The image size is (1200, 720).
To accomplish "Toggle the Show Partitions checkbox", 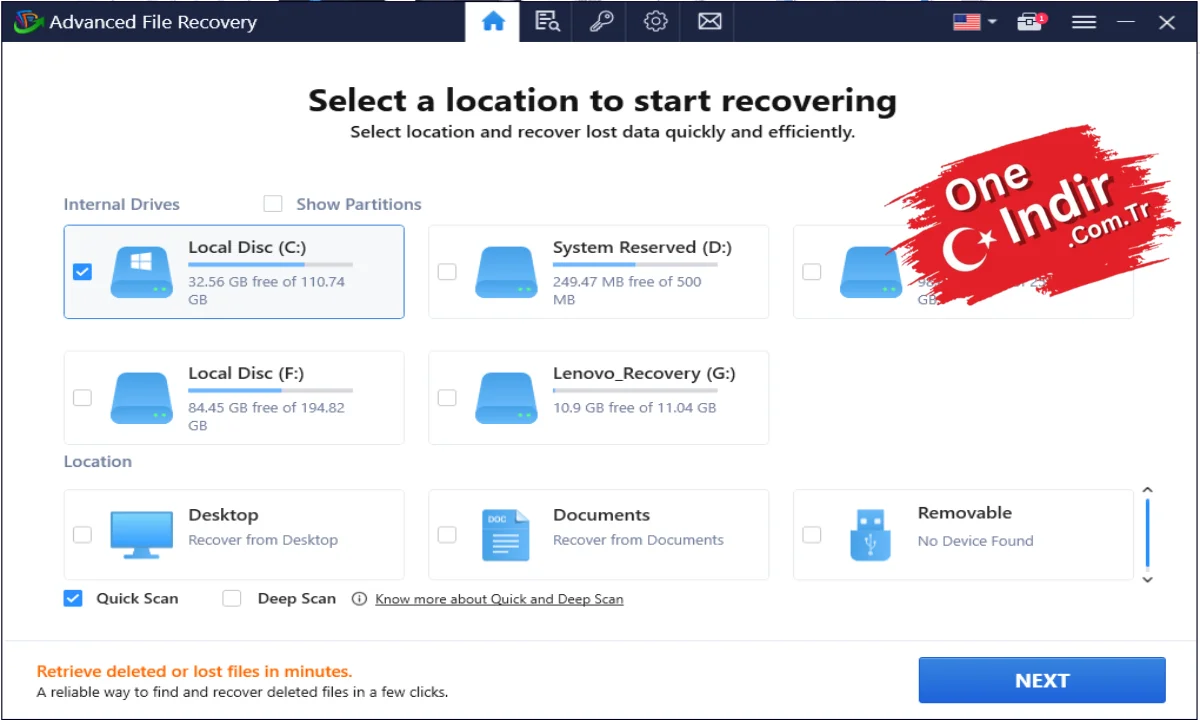I will tap(273, 204).
